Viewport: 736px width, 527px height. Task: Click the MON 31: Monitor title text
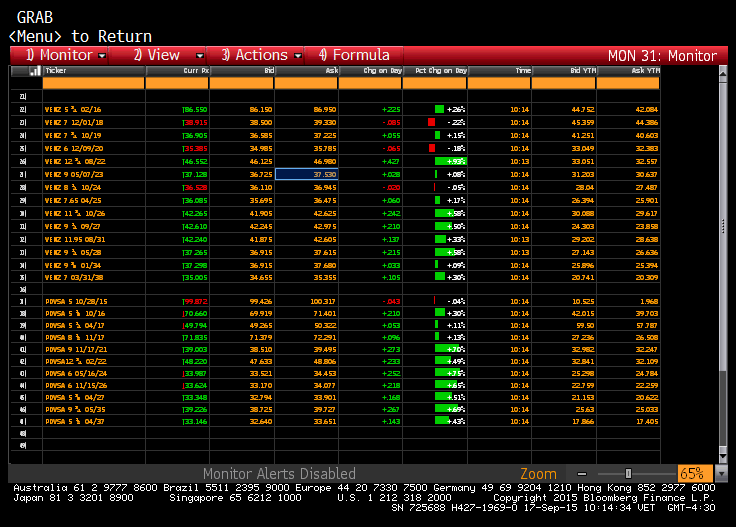(x=662, y=56)
